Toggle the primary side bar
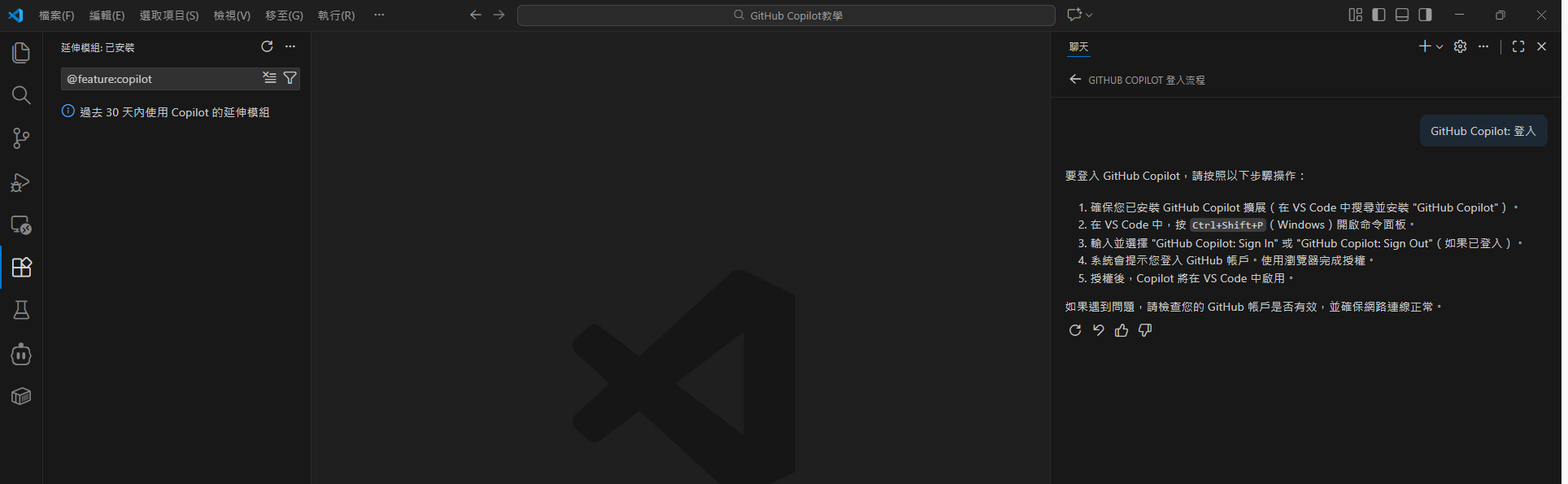 [1379, 15]
